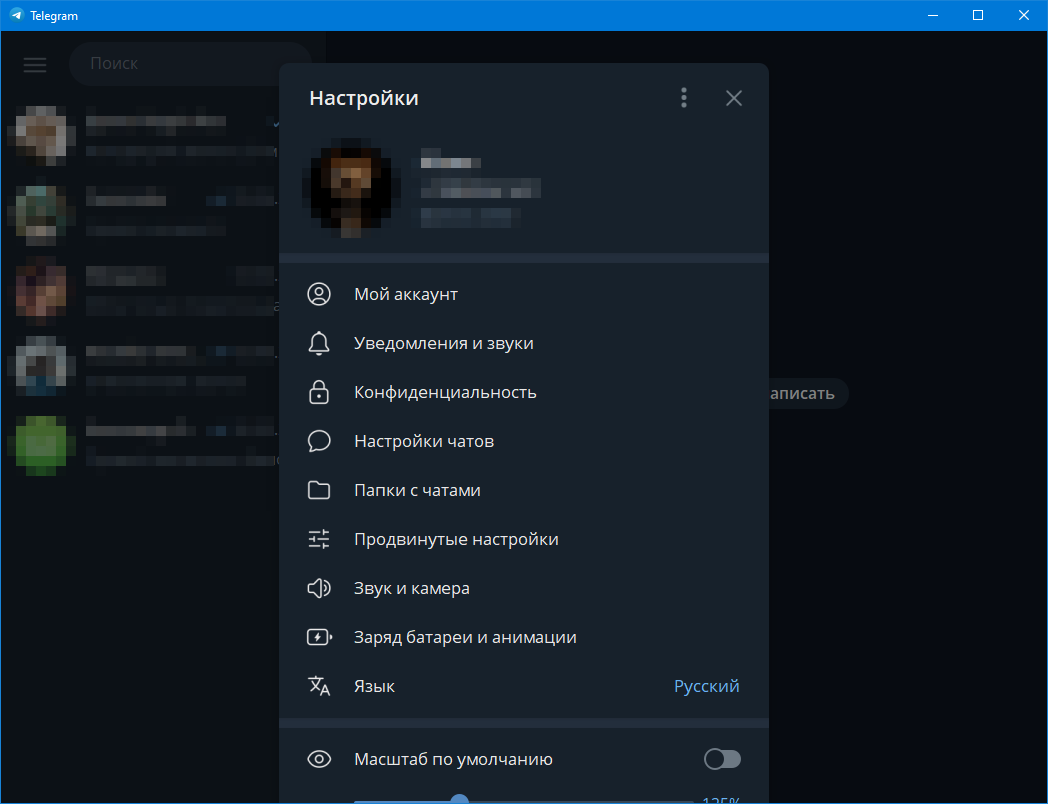This screenshot has height=804, width=1048.
Task: Click the folder icon for chat folders
Action: tap(319, 491)
